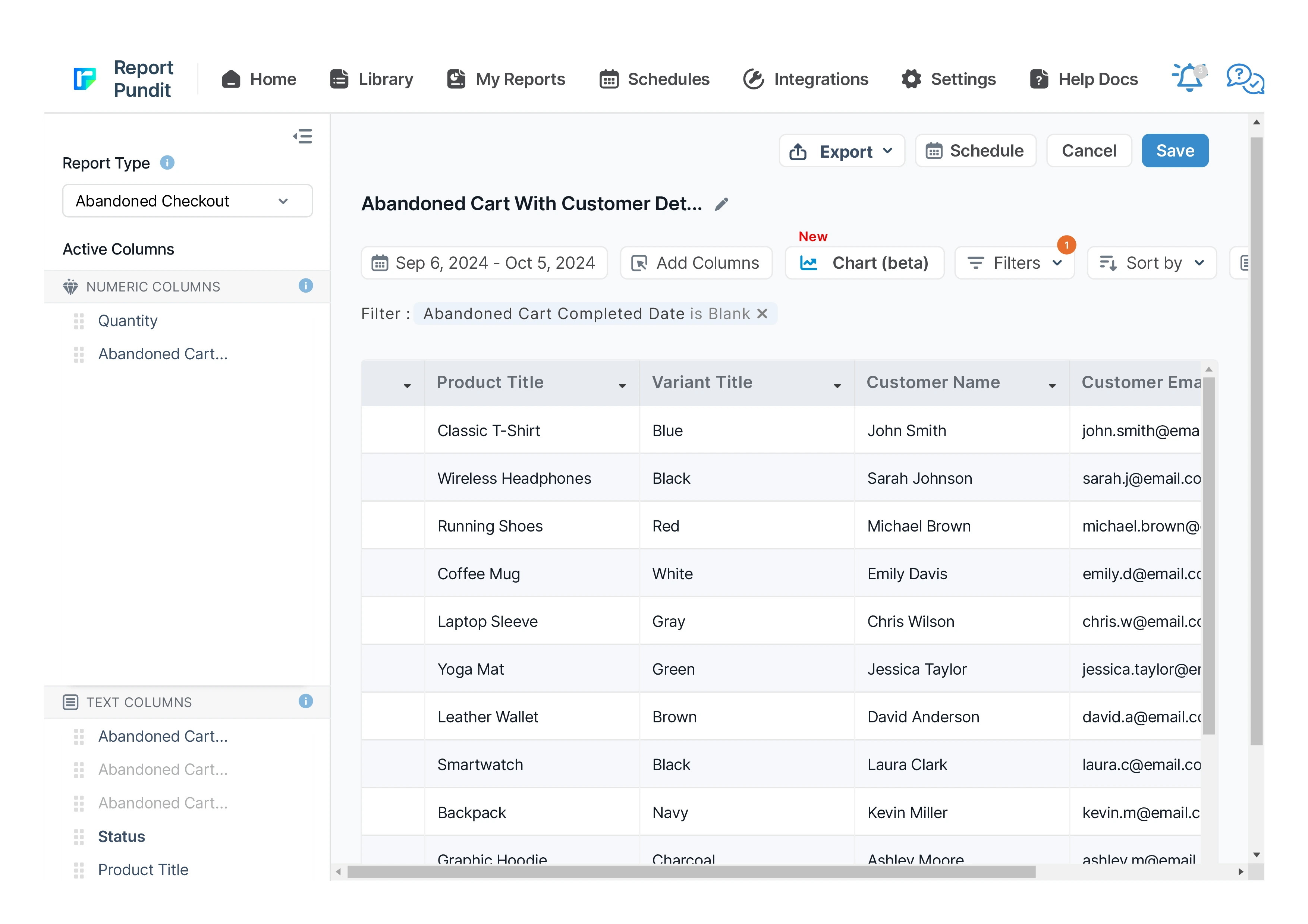
Task: Click the pencil icon to rename report
Action: click(721, 204)
